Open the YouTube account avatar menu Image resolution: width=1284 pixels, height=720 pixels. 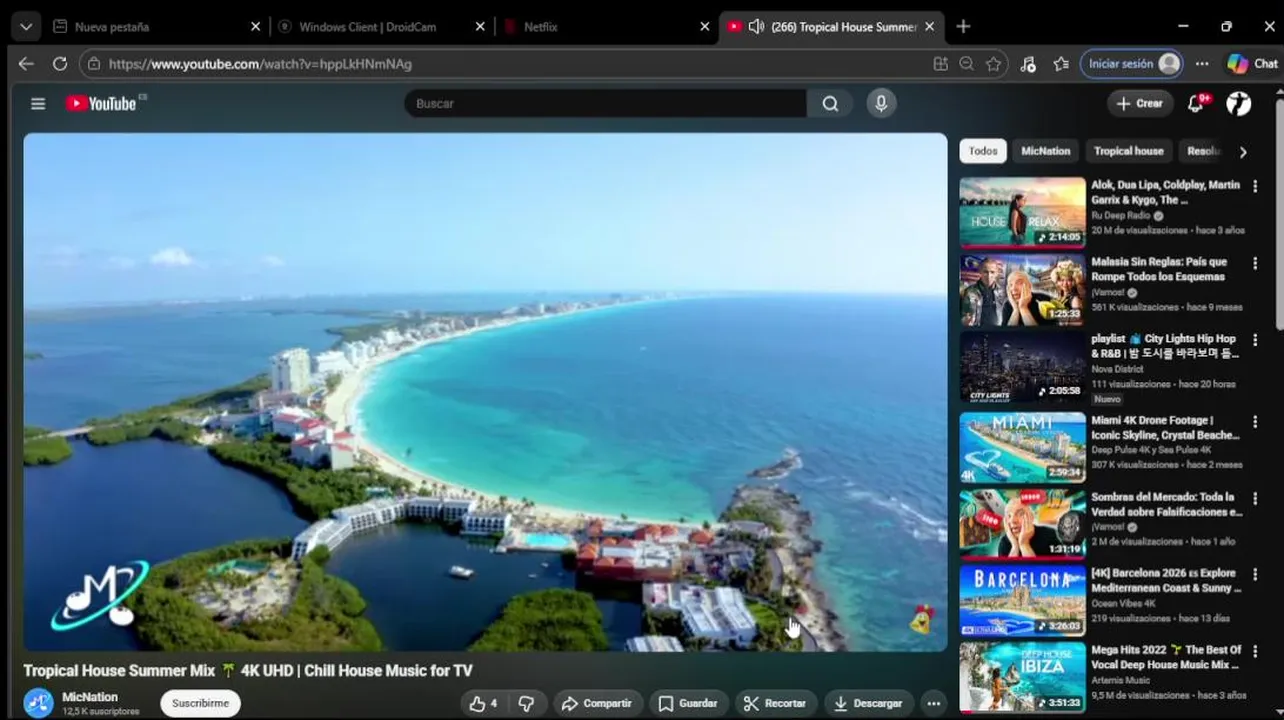pyautogui.click(x=1239, y=103)
